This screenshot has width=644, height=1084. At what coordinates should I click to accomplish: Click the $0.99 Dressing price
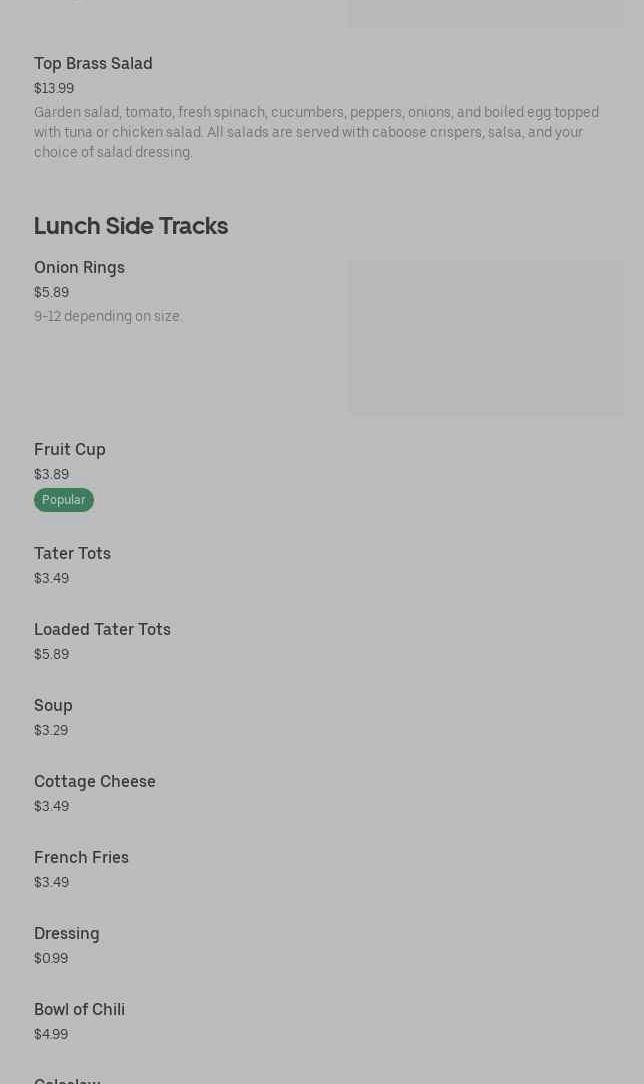(x=51, y=959)
